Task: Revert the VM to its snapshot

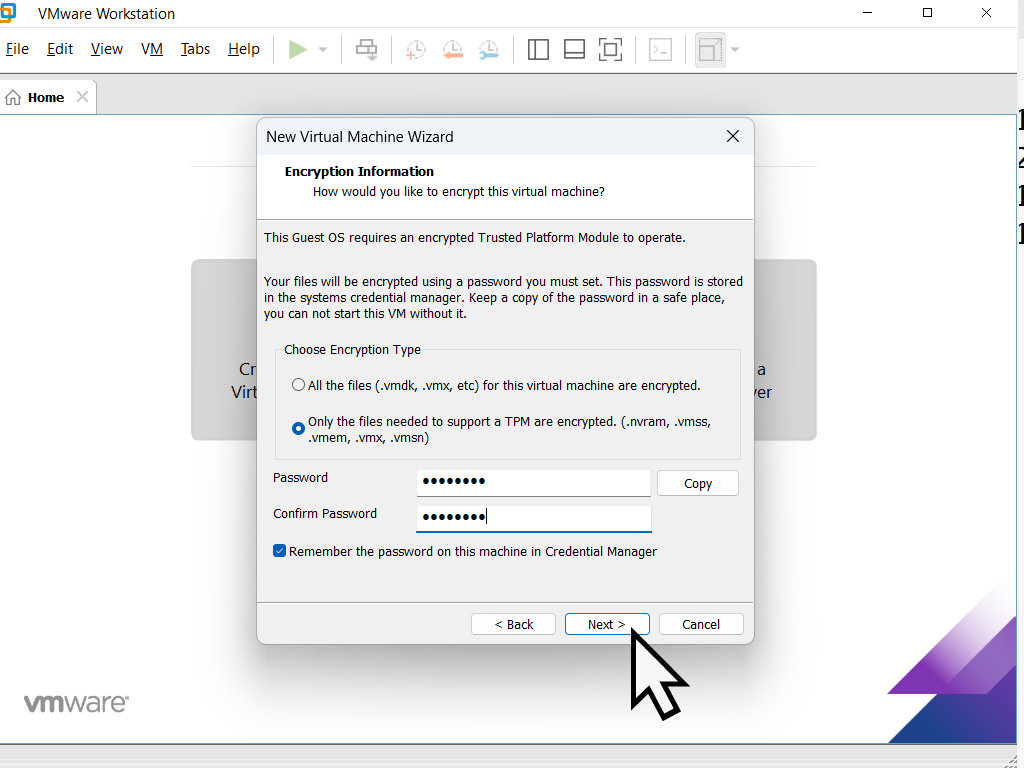Action: tap(452, 49)
